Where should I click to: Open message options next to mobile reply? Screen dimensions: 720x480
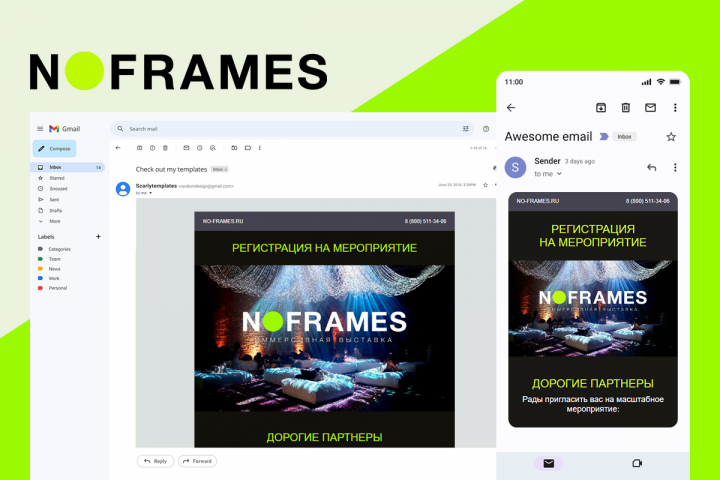(x=675, y=167)
